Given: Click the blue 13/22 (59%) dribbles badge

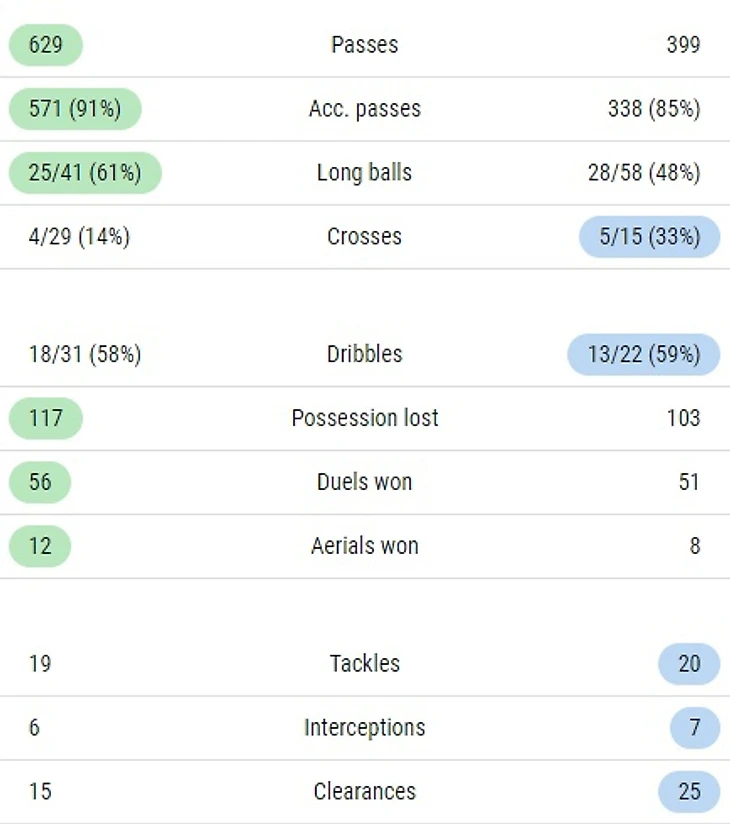Looking at the screenshot, I should [x=644, y=354].
